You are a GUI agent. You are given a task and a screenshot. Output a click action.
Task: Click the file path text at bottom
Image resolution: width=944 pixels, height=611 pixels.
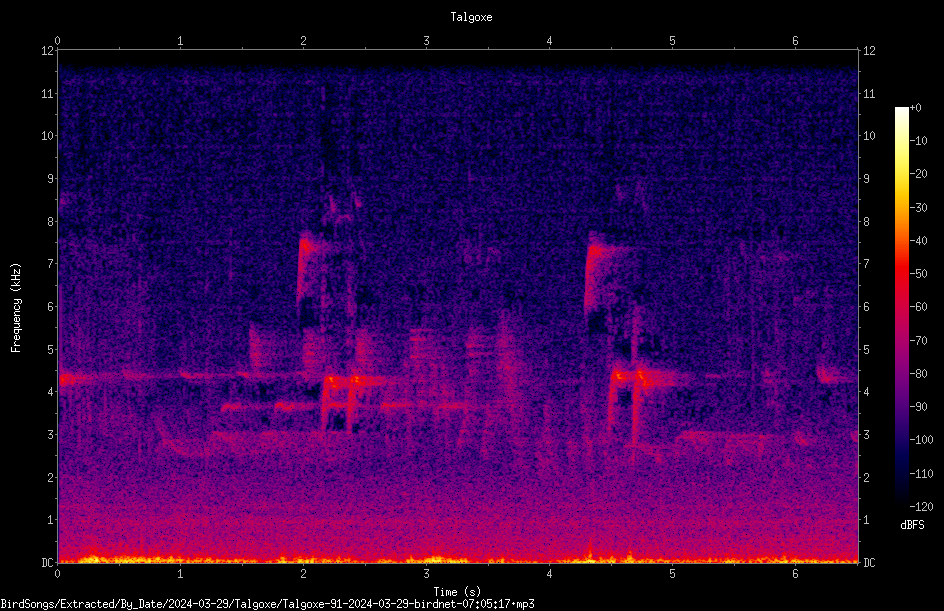267,604
